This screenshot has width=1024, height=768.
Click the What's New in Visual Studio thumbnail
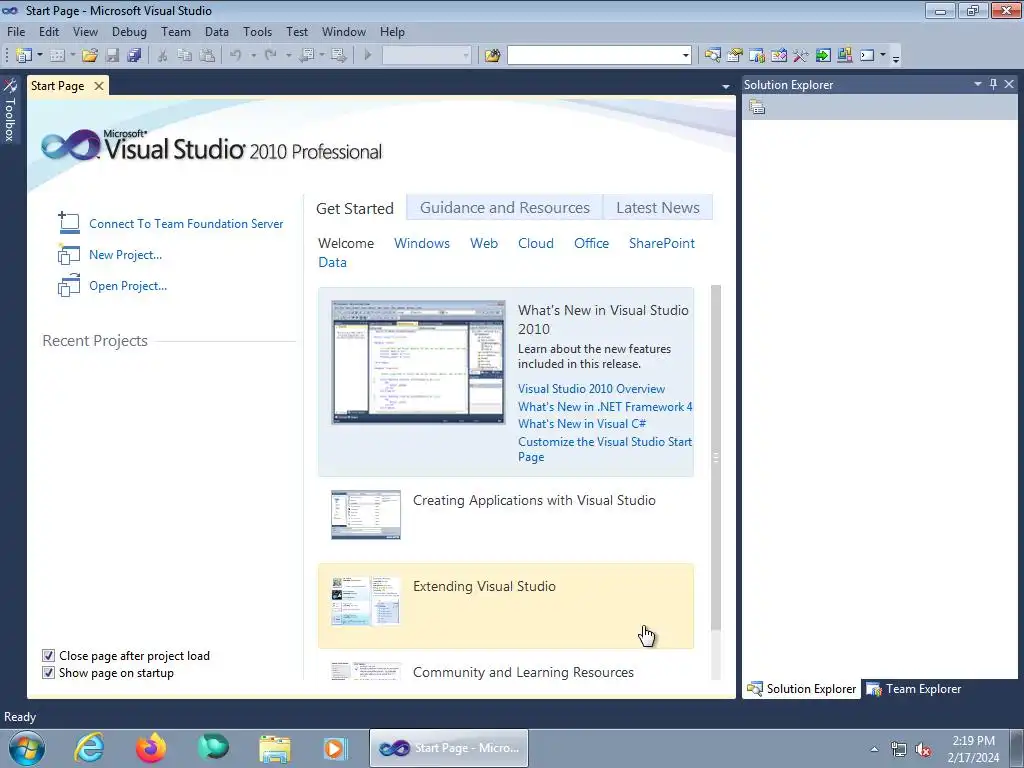[418, 362]
